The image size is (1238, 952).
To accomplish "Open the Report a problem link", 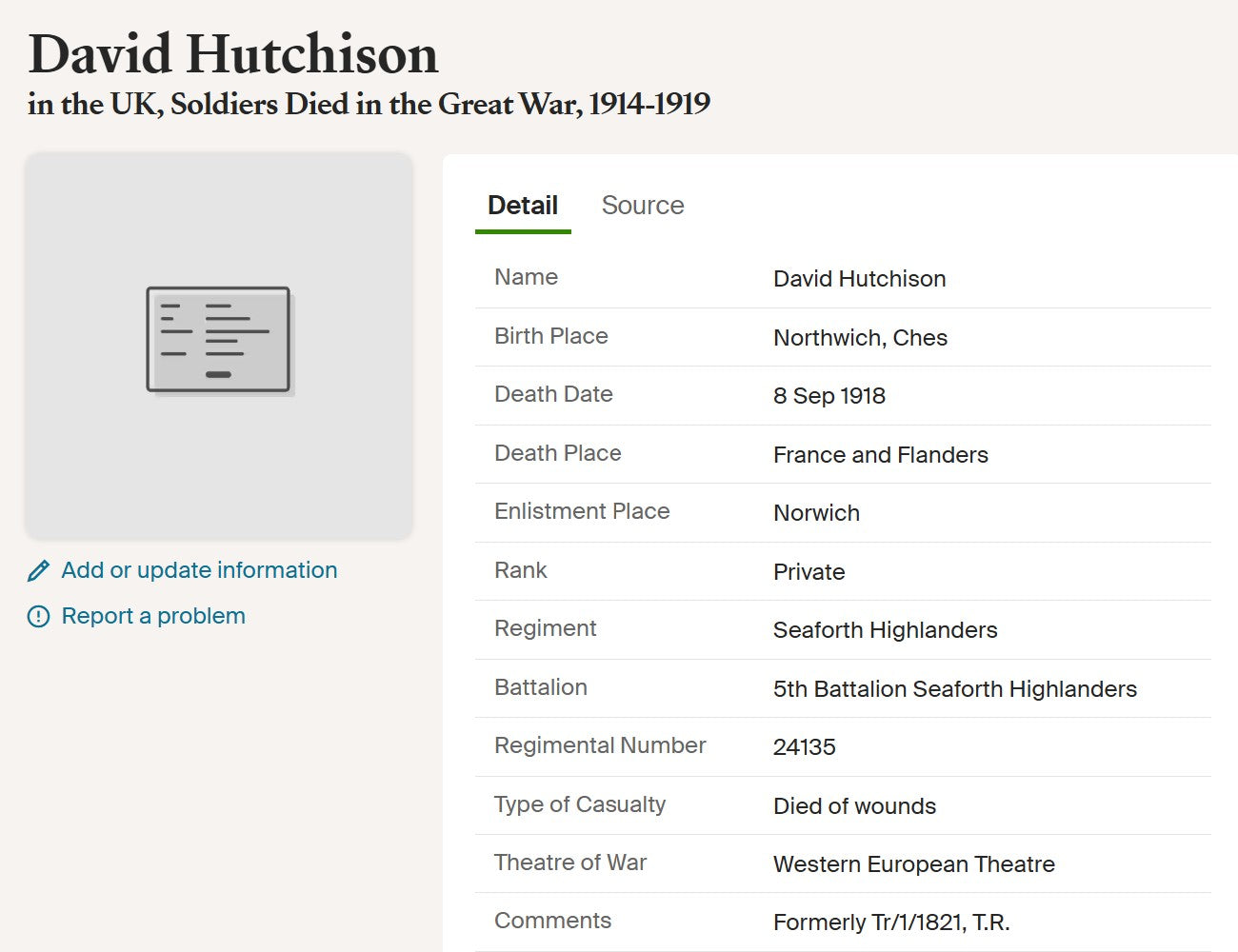I will [x=153, y=616].
